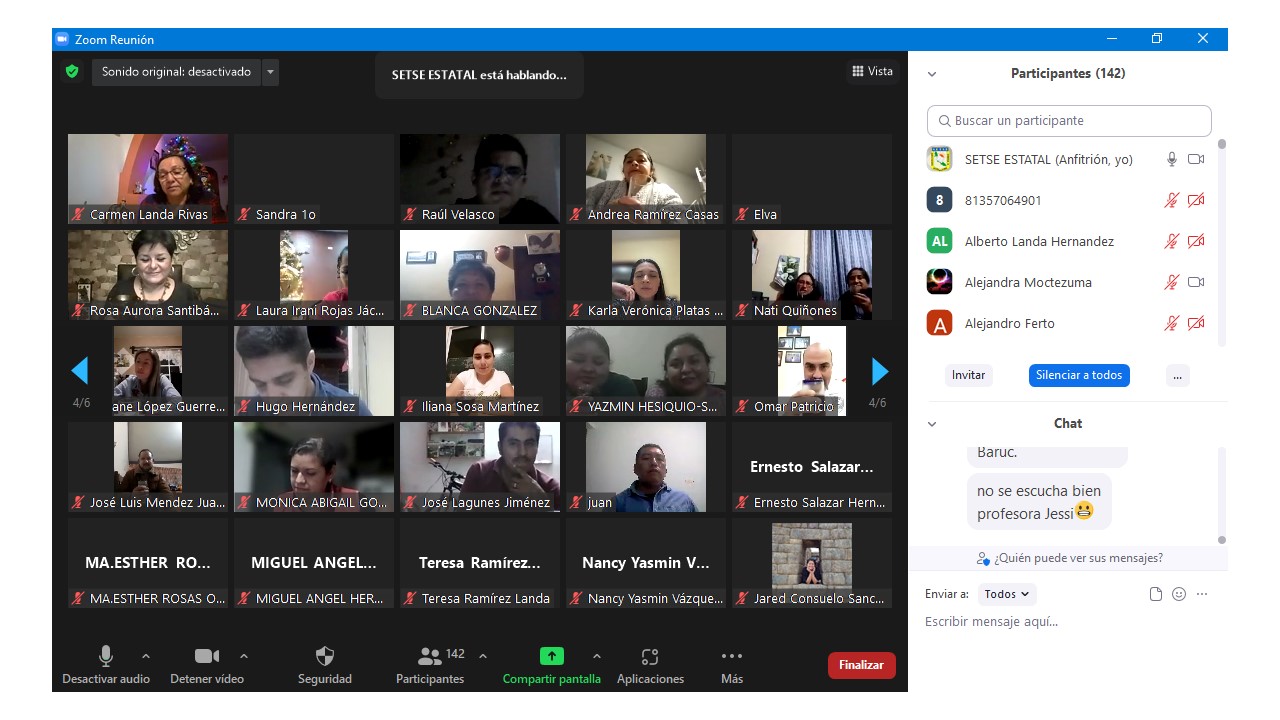The width and height of the screenshot is (1280, 720).
Task: Open the Seguridad shield icon
Action: tap(325, 657)
